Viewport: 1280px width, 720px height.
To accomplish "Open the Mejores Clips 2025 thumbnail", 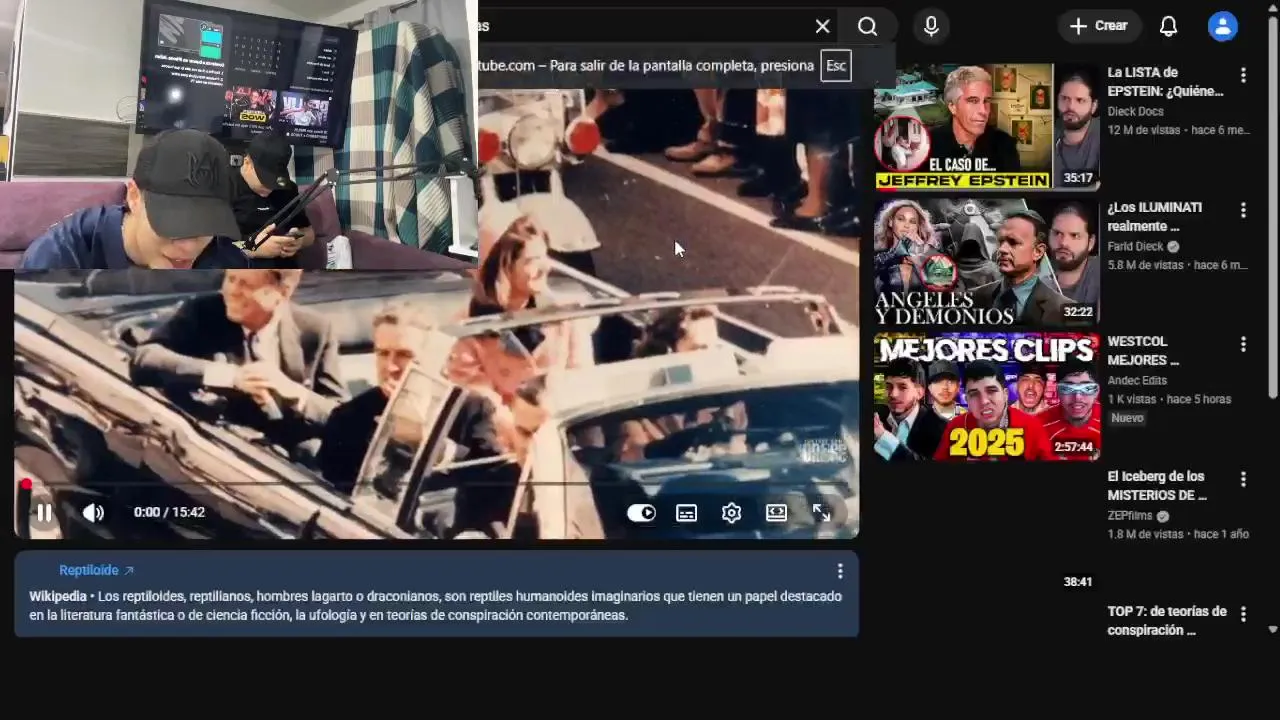I will [x=986, y=397].
